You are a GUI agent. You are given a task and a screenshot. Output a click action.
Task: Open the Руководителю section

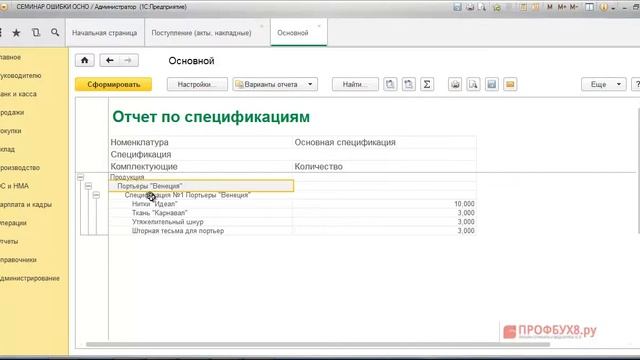pyautogui.click(x=20, y=76)
